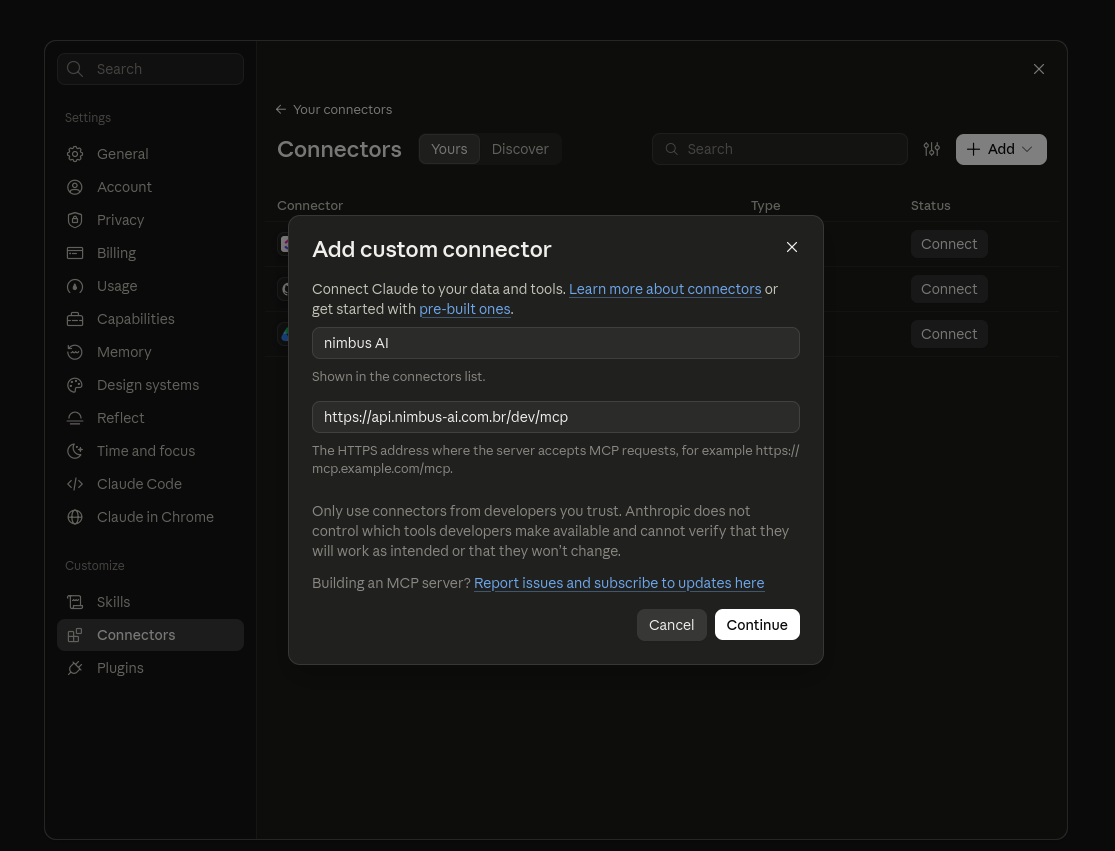
Task: Focus the MCP server URL field
Action: (555, 417)
